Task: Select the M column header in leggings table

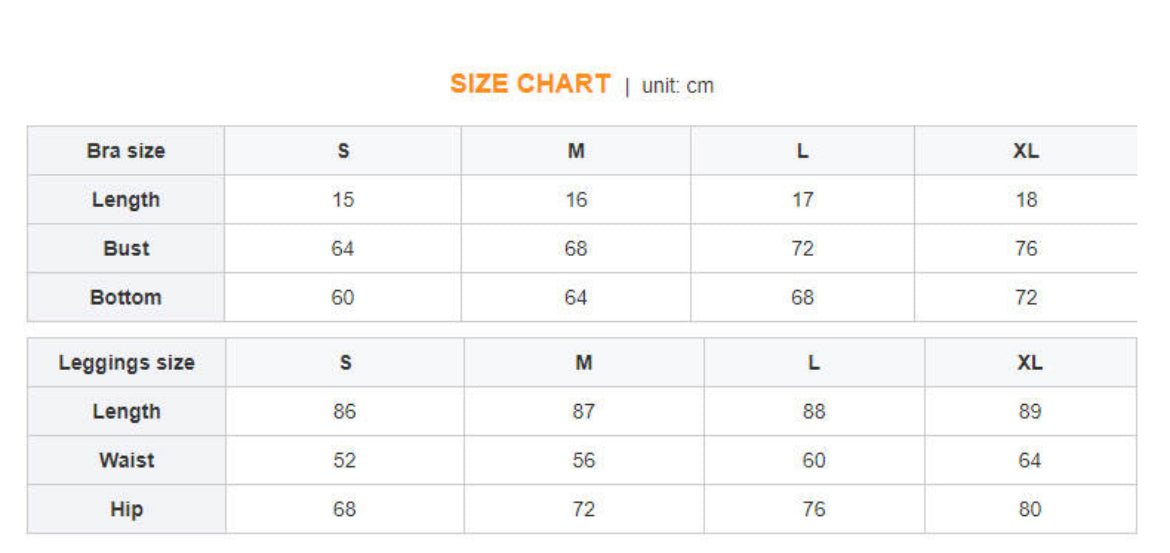Action: pyautogui.click(x=584, y=363)
